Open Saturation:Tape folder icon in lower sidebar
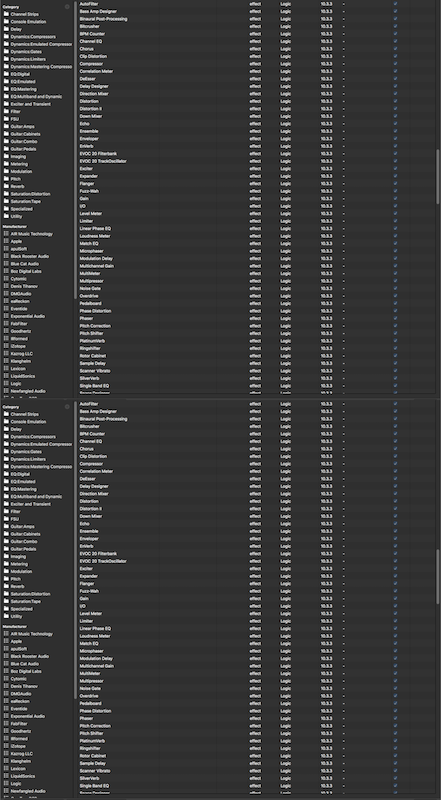The width and height of the screenshot is (441, 800). [6, 601]
